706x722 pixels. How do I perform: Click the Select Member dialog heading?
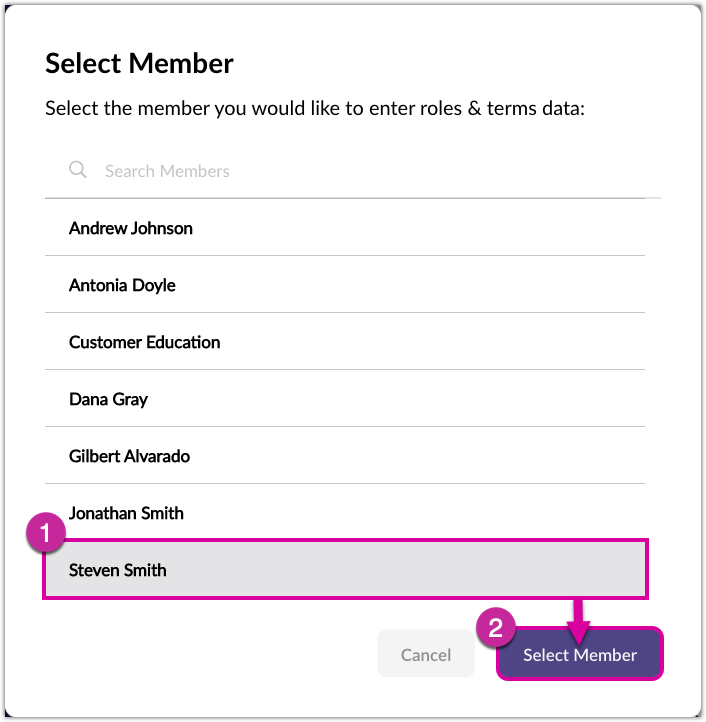click(x=139, y=64)
